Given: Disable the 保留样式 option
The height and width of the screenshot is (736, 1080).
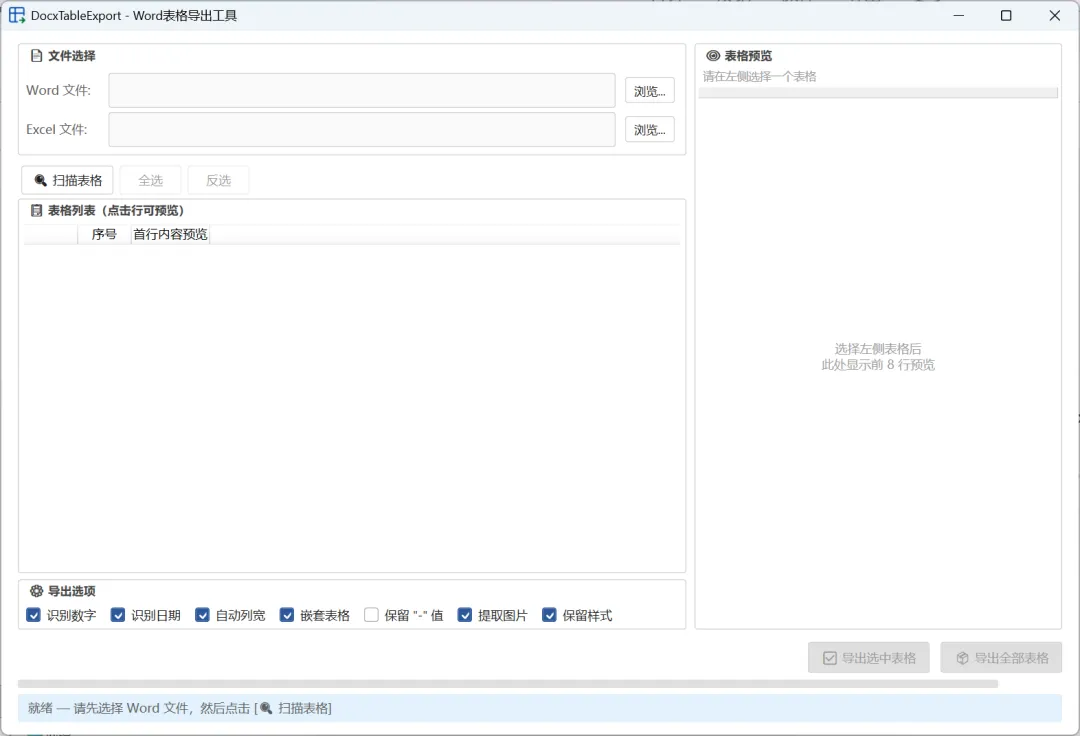Looking at the screenshot, I should (x=549, y=615).
